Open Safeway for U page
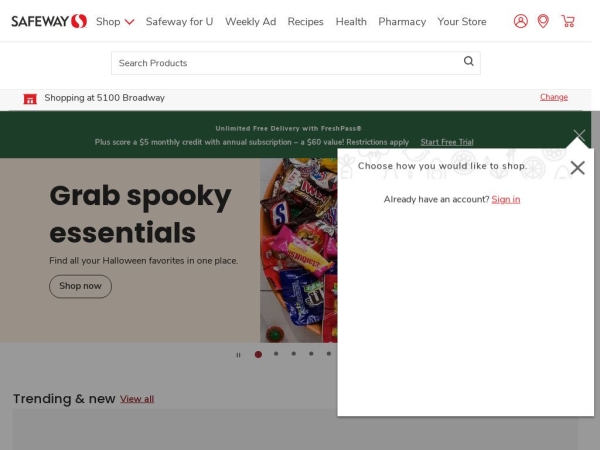 [179, 22]
